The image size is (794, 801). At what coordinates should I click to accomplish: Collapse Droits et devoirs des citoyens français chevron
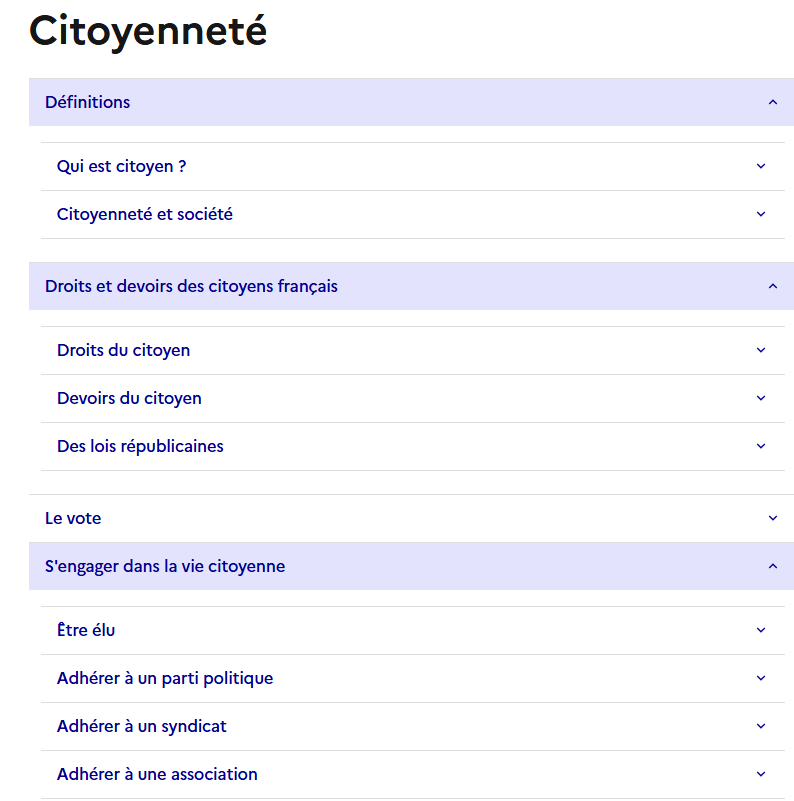tap(773, 286)
